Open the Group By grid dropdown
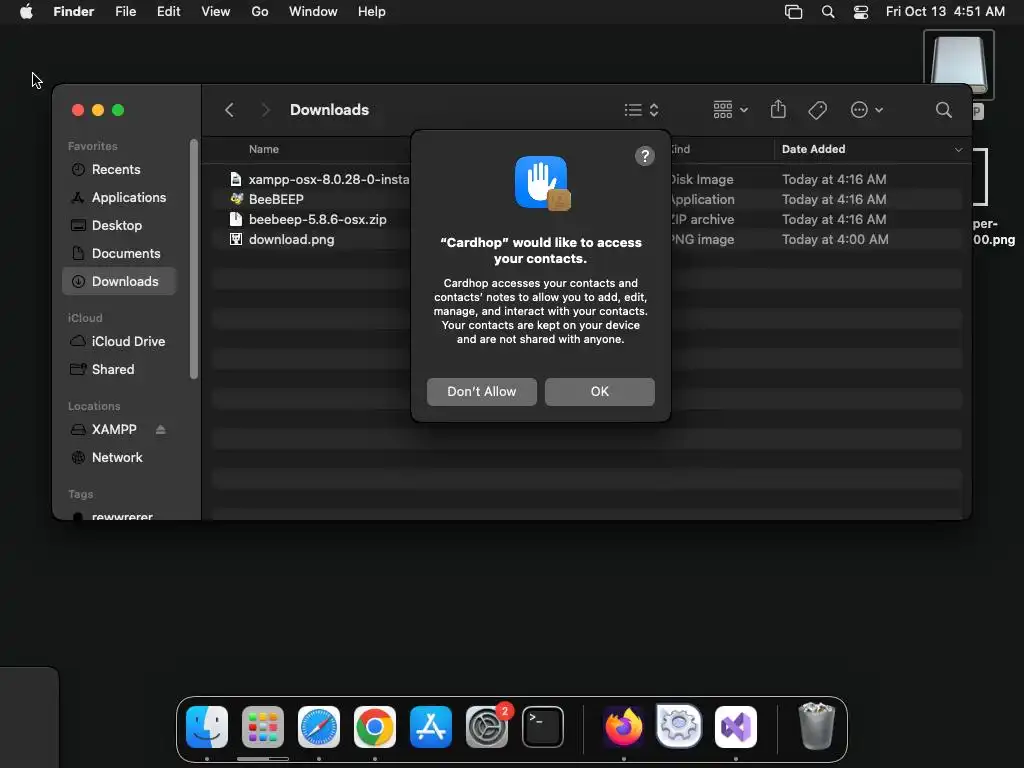The height and width of the screenshot is (768, 1024). click(730, 110)
